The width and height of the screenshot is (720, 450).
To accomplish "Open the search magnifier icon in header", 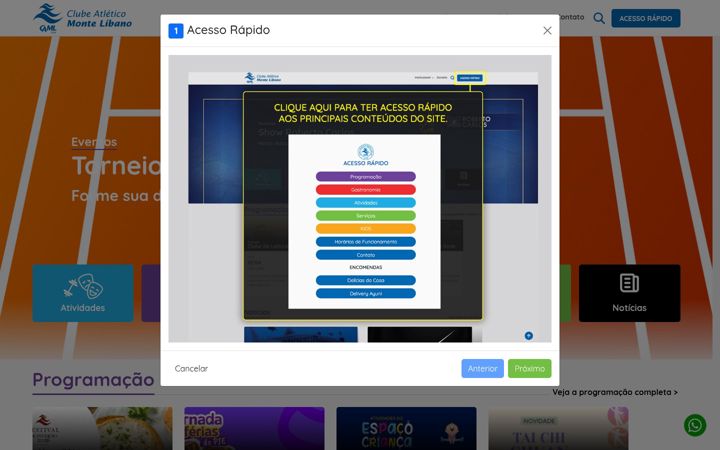I will pyautogui.click(x=599, y=18).
